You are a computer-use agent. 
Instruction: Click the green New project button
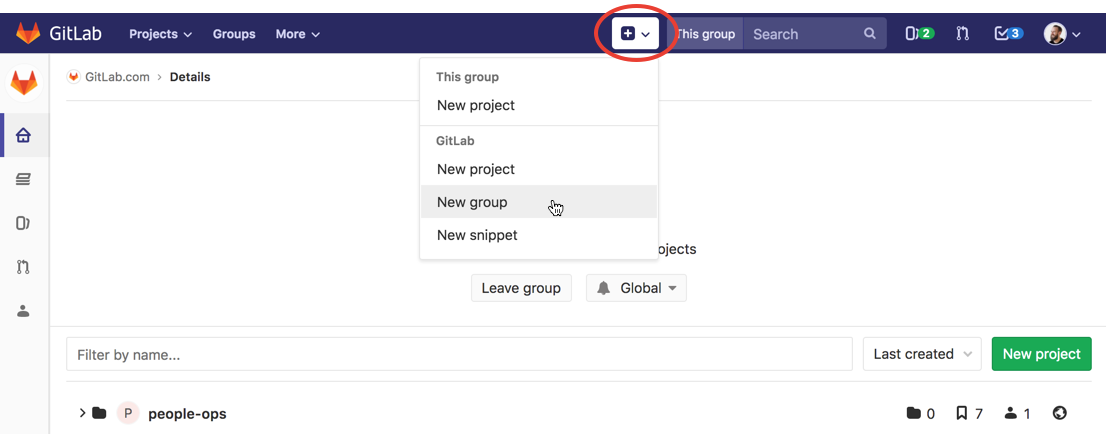pyautogui.click(x=1041, y=354)
